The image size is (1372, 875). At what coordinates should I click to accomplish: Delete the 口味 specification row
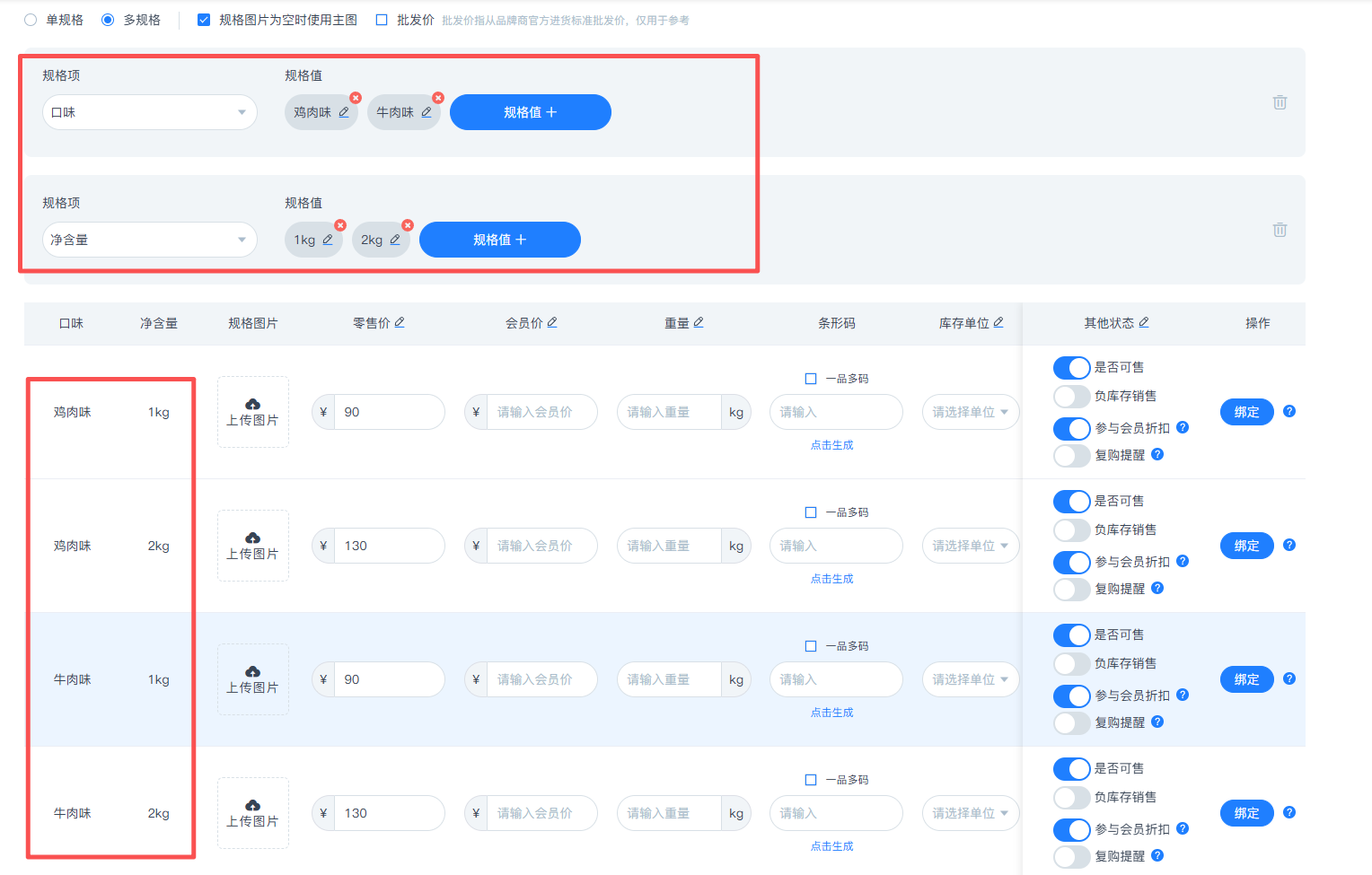[1280, 102]
